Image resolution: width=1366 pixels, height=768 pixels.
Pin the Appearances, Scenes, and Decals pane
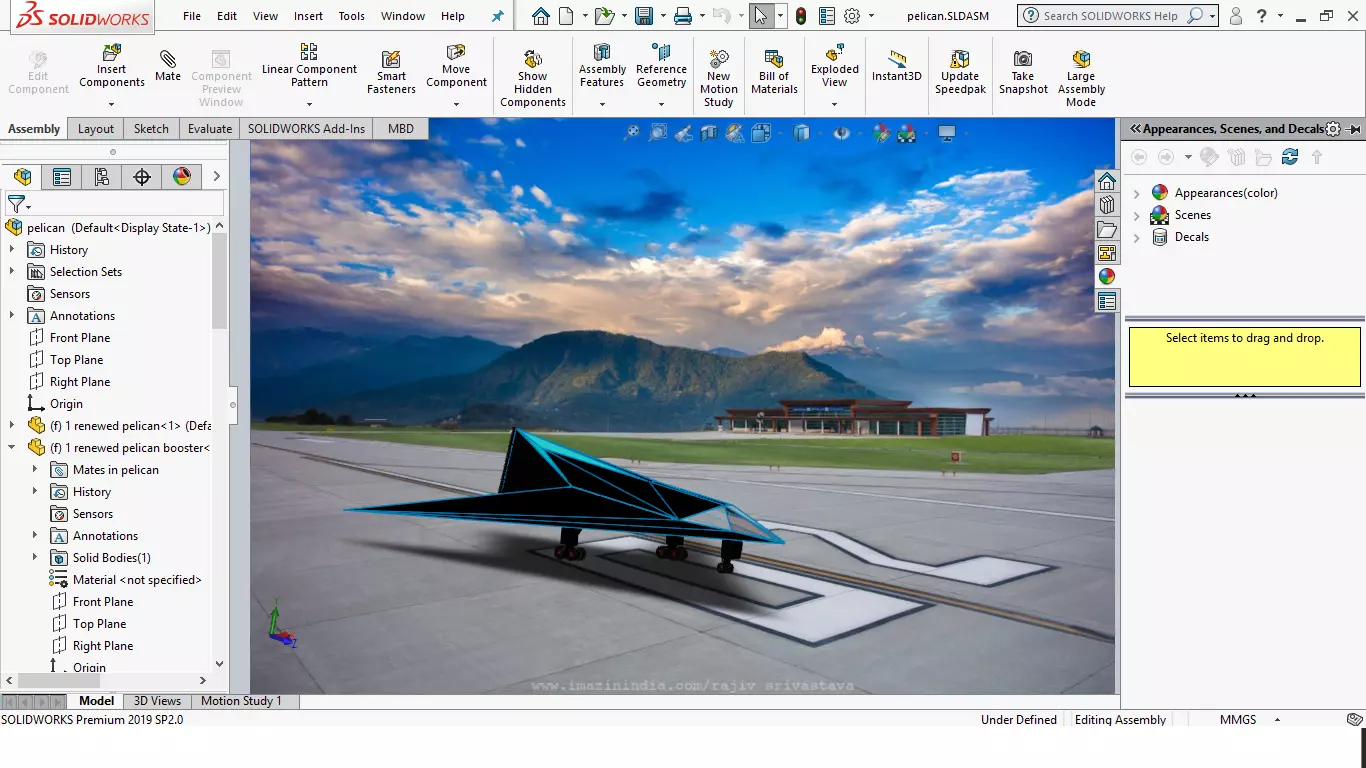click(x=1355, y=129)
